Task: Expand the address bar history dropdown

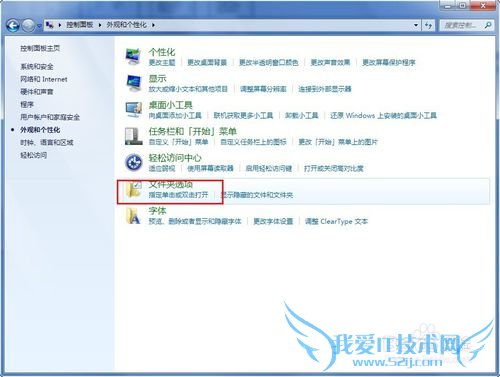Action: (x=416, y=25)
